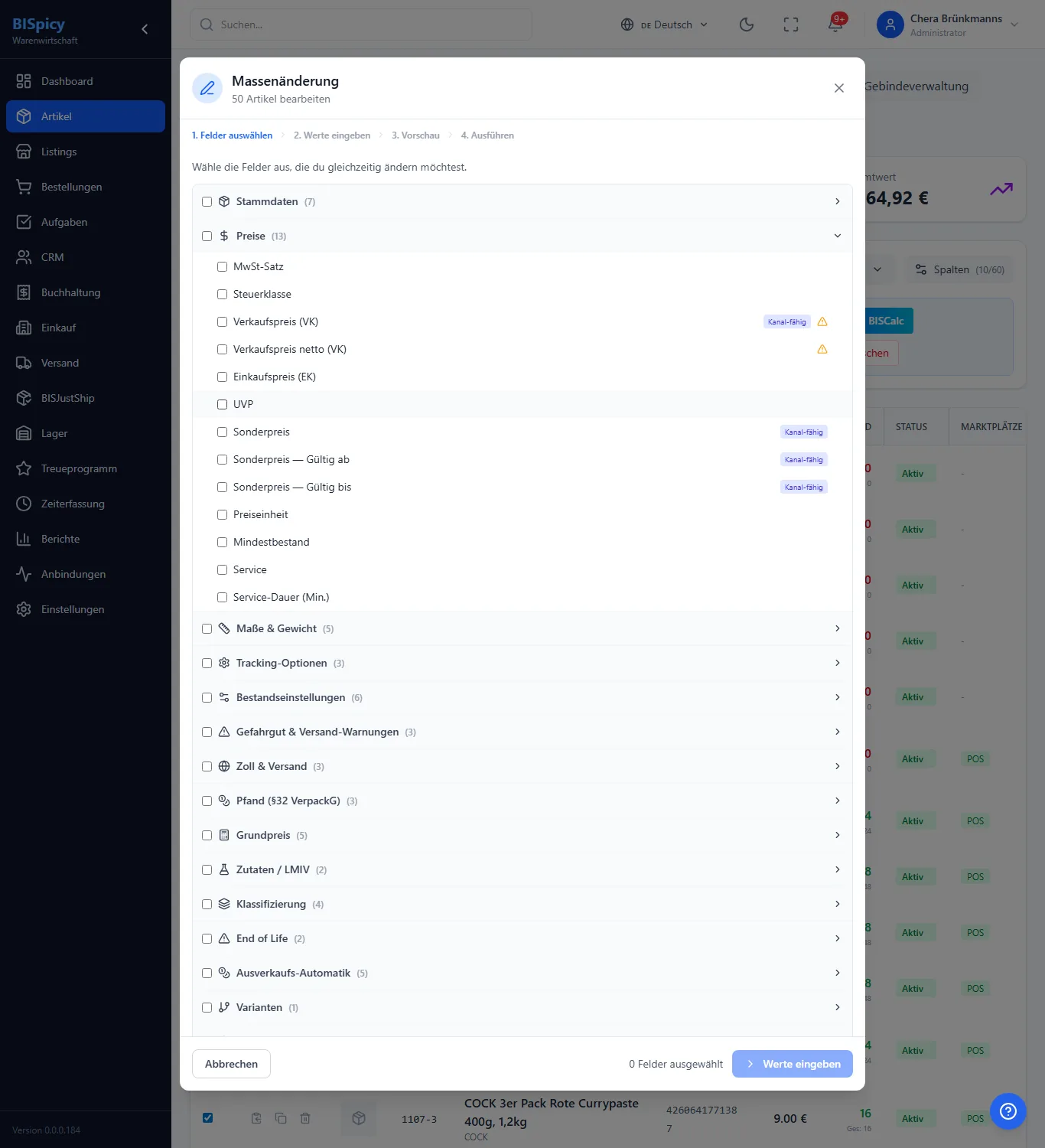This screenshot has width=1045, height=1148.
Task: Click the Werte eingeben button
Action: click(793, 1064)
